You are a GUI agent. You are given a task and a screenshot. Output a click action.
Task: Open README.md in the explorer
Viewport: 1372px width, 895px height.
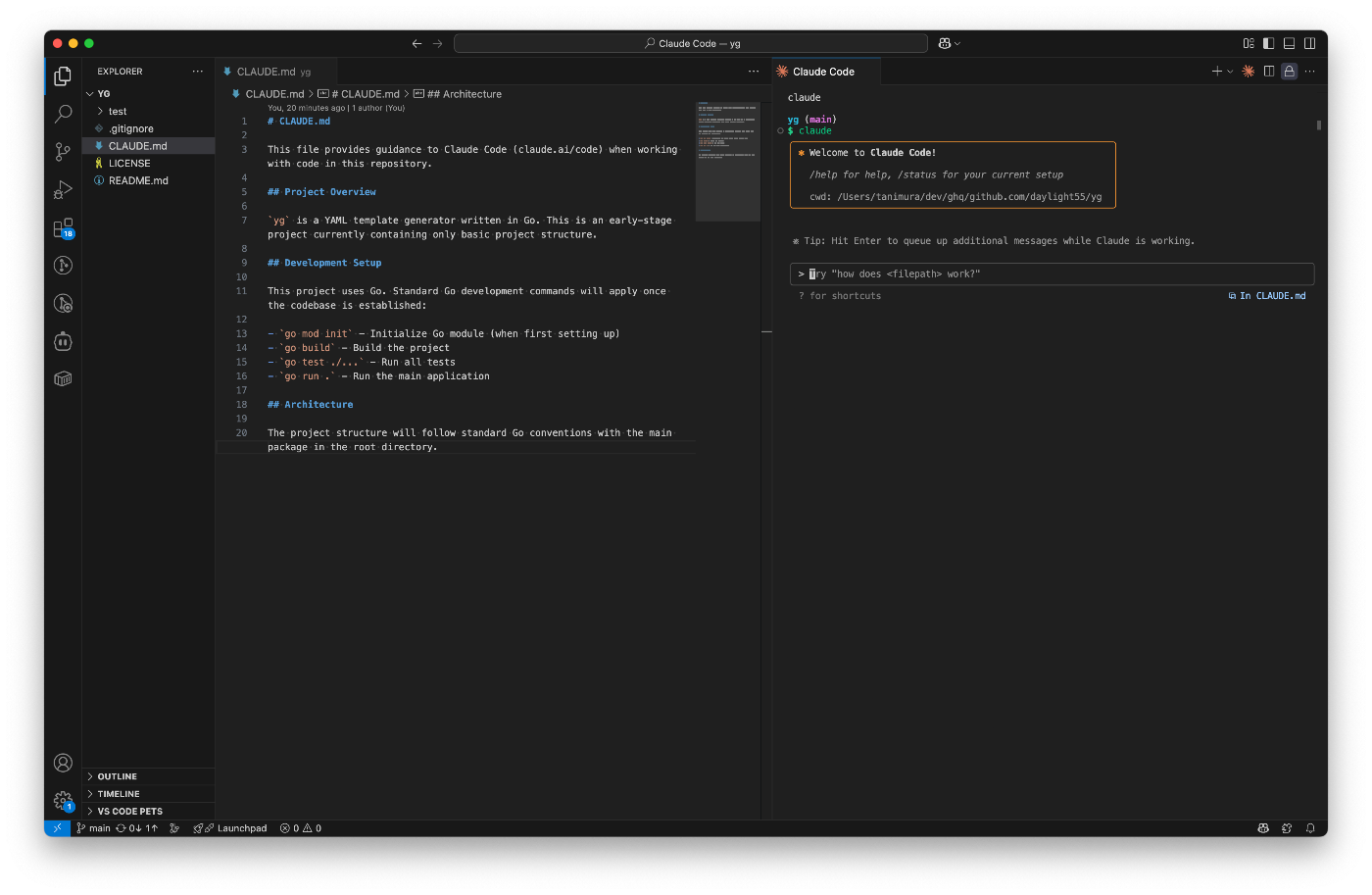click(x=149, y=181)
